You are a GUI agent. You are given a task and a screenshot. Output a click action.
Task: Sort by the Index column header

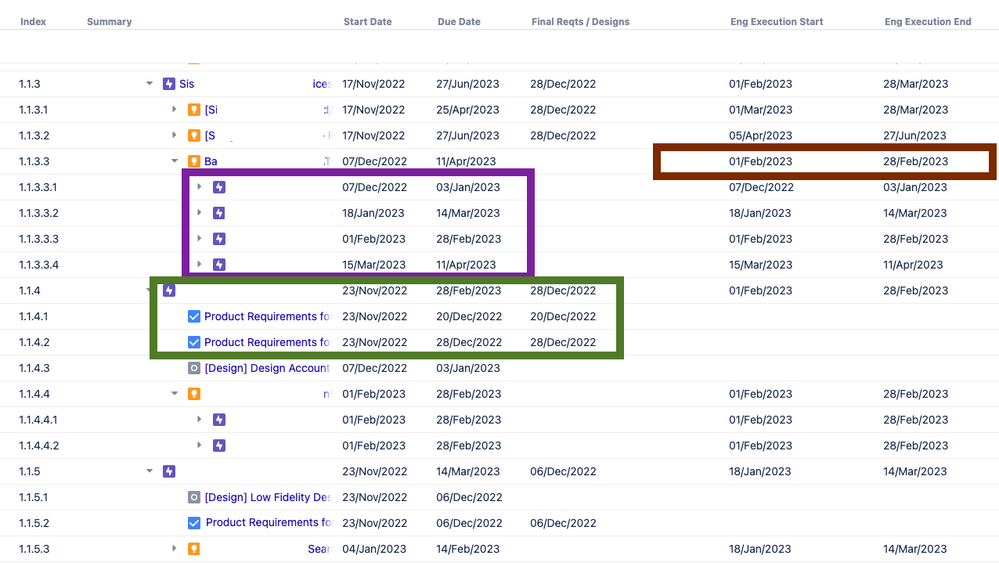[x=33, y=22]
